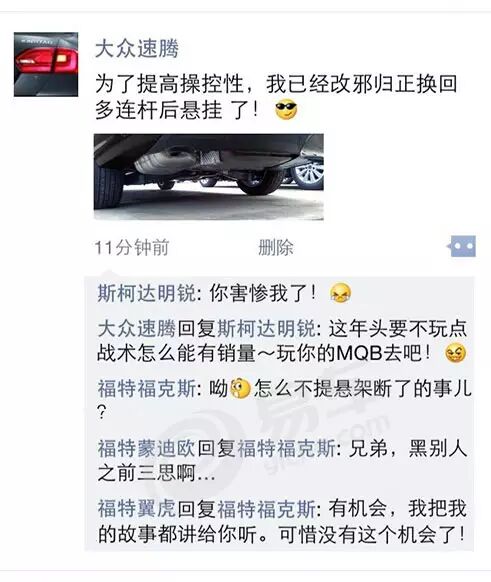Open 斯柯达明锐 in the 回复 line
Viewport: 491px width, 582px height.
pos(266,328)
